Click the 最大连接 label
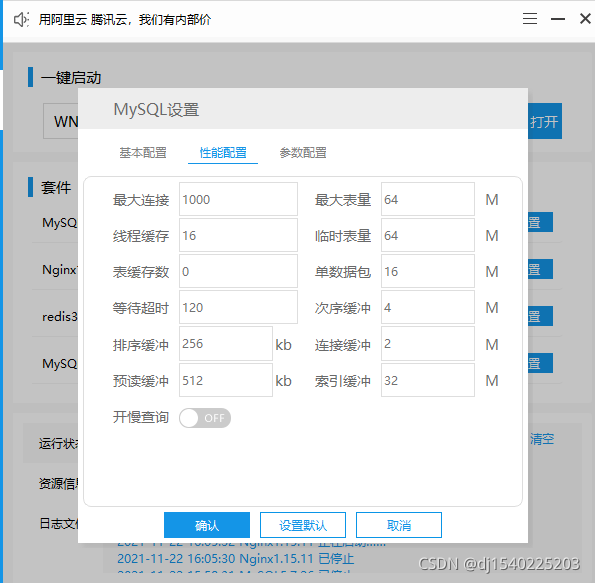 click(x=141, y=200)
